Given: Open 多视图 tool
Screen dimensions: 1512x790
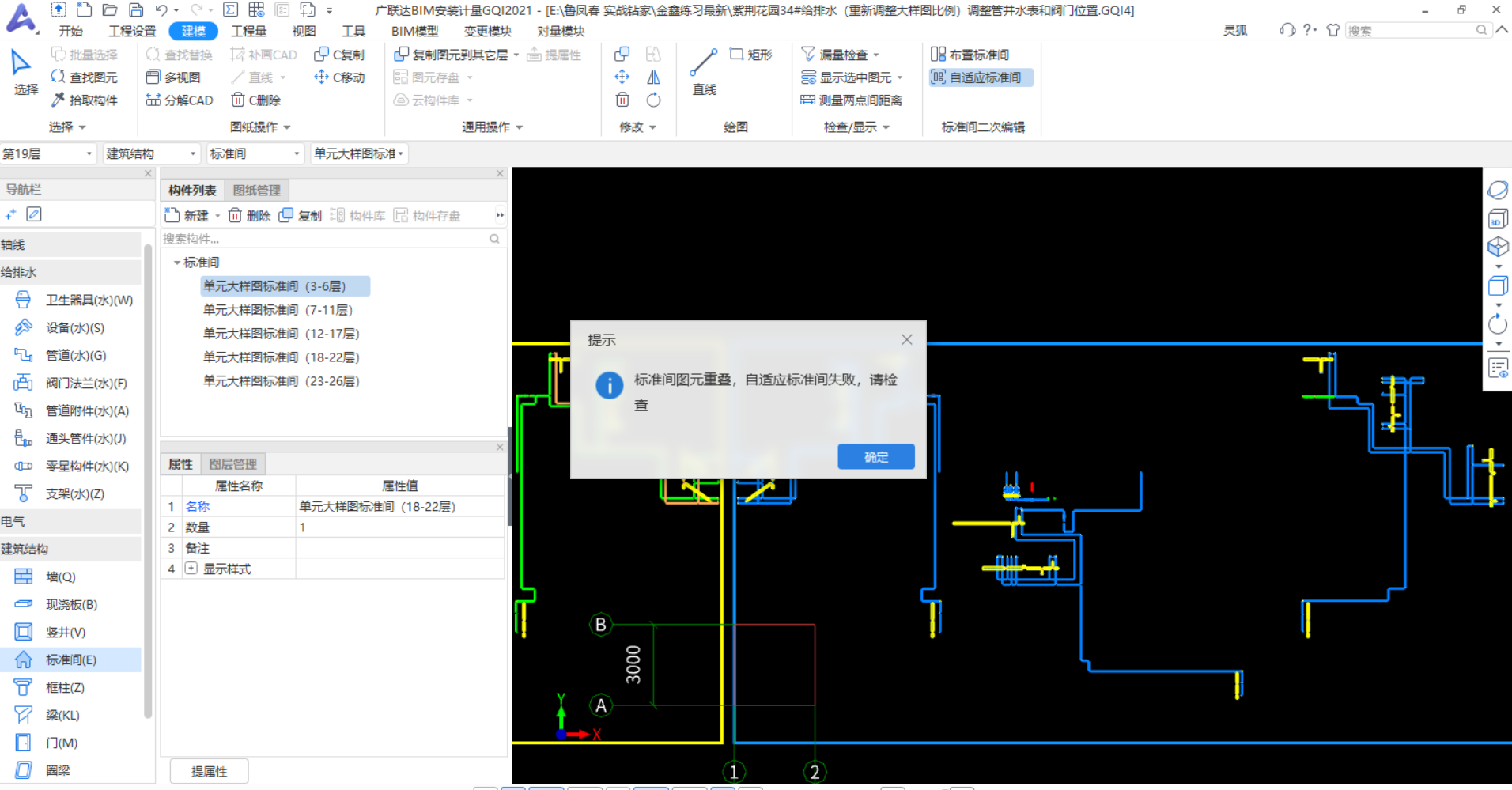Looking at the screenshot, I should [173, 77].
